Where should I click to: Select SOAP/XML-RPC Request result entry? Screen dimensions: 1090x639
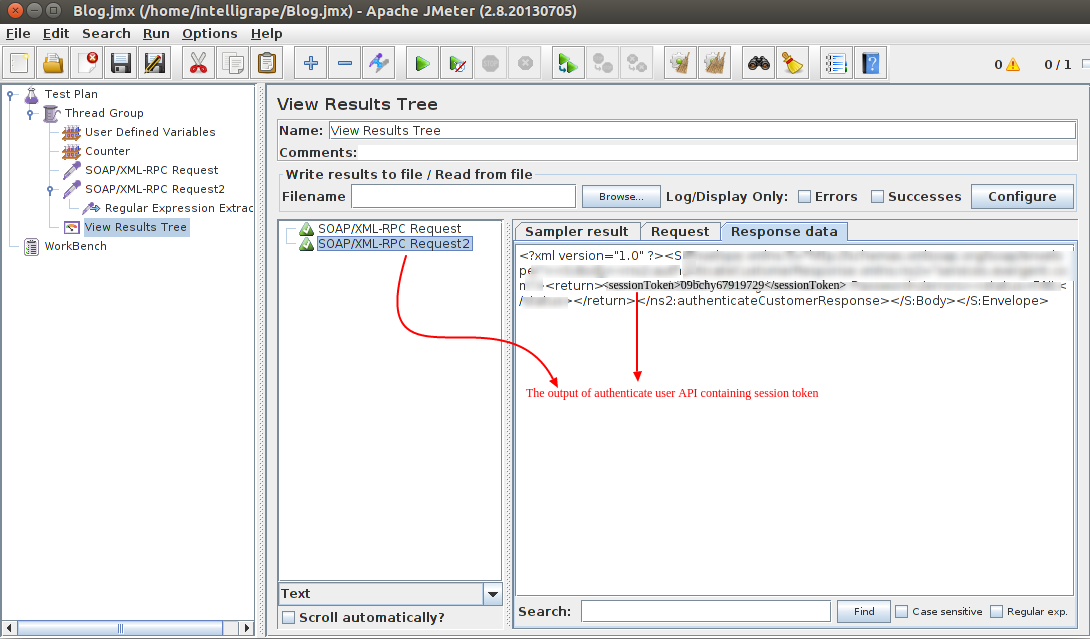point(389,228)
